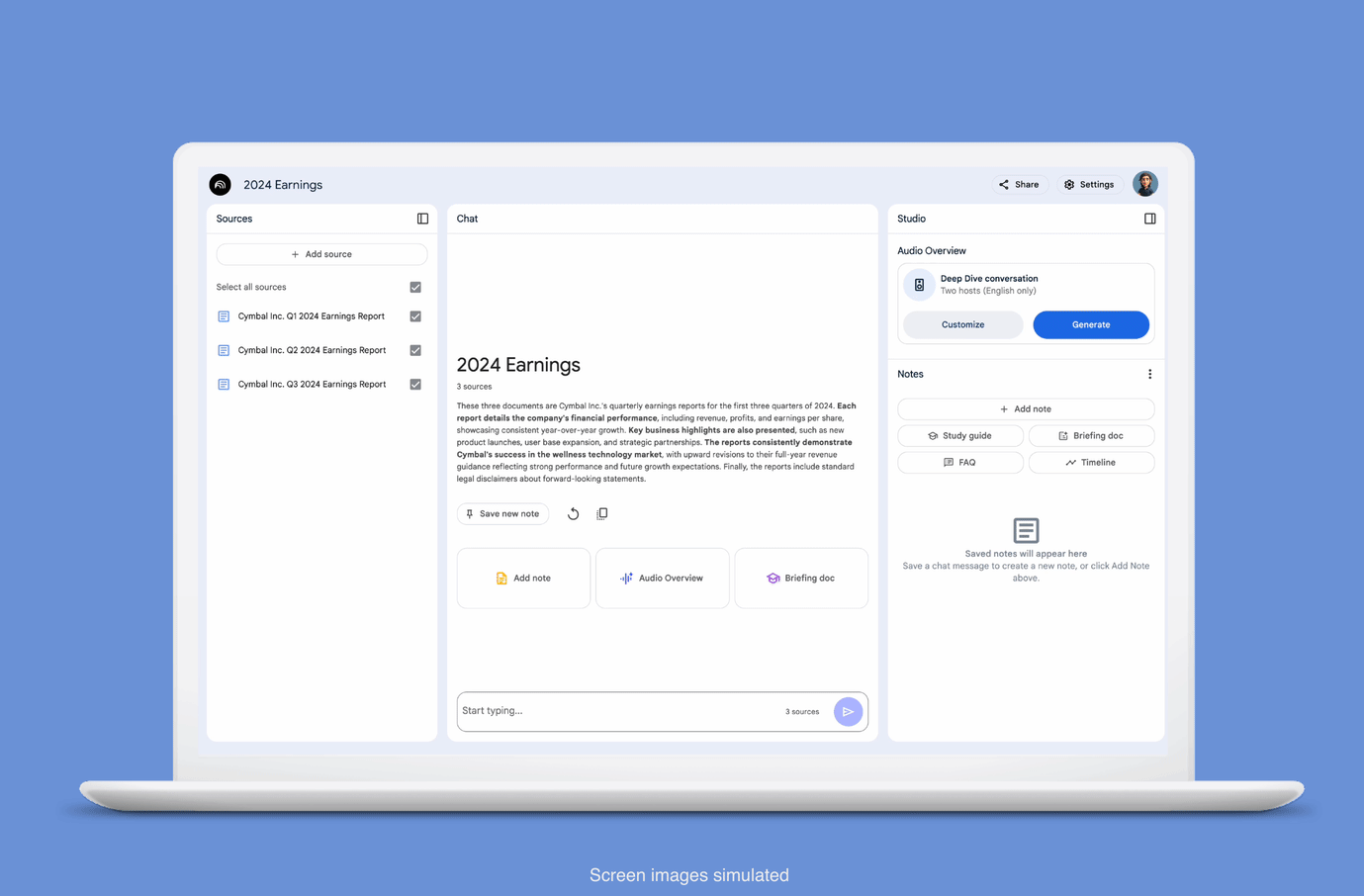
Task: Open the Share options
Action: pos(1019,184)
